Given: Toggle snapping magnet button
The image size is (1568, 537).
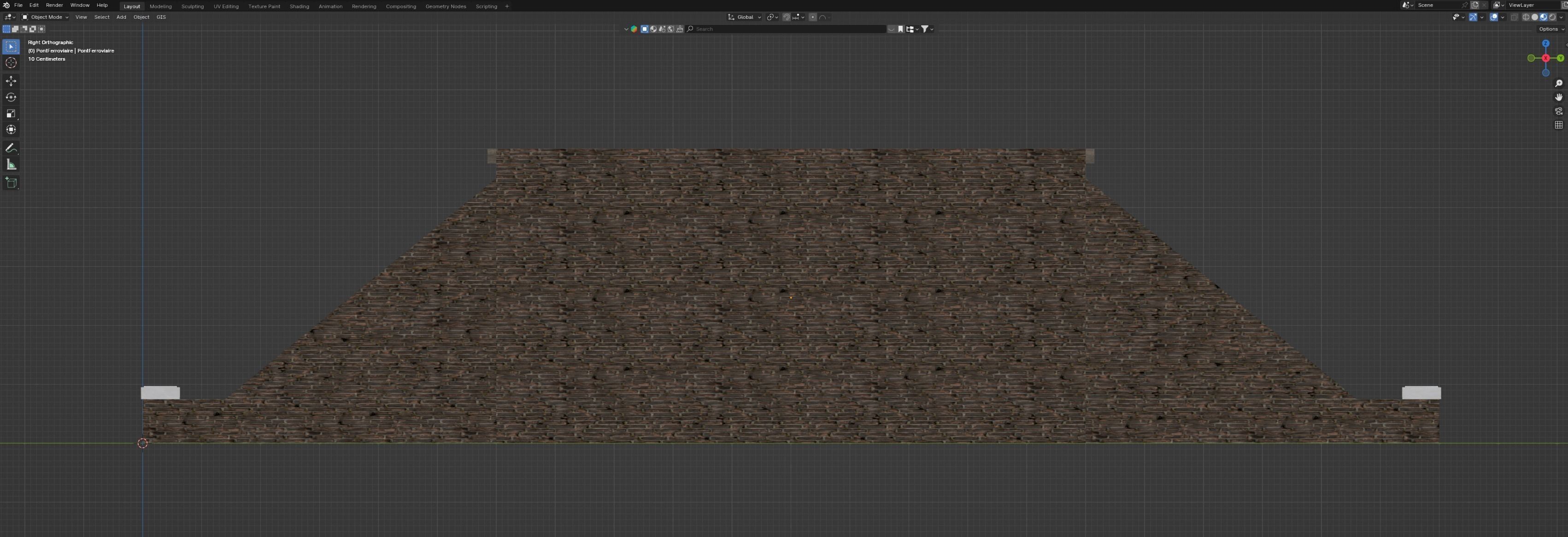Looking at the screenshot, I should 787,17.
